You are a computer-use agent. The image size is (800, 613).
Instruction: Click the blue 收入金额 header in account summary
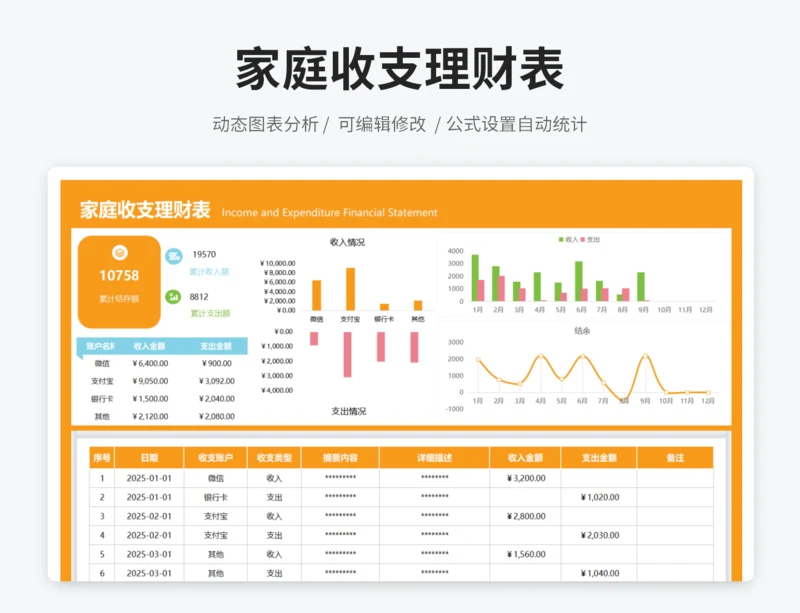click(x=149, y=346)
